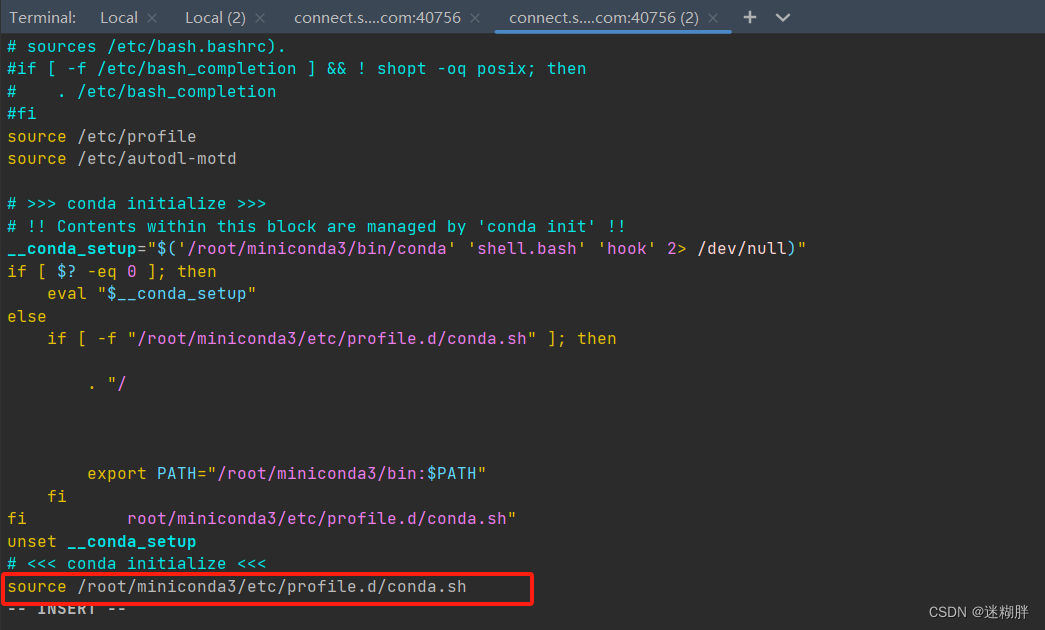1045x630 pixels.
Task: Switch to the Local (2) terminal tab
Action: point(215,18)
